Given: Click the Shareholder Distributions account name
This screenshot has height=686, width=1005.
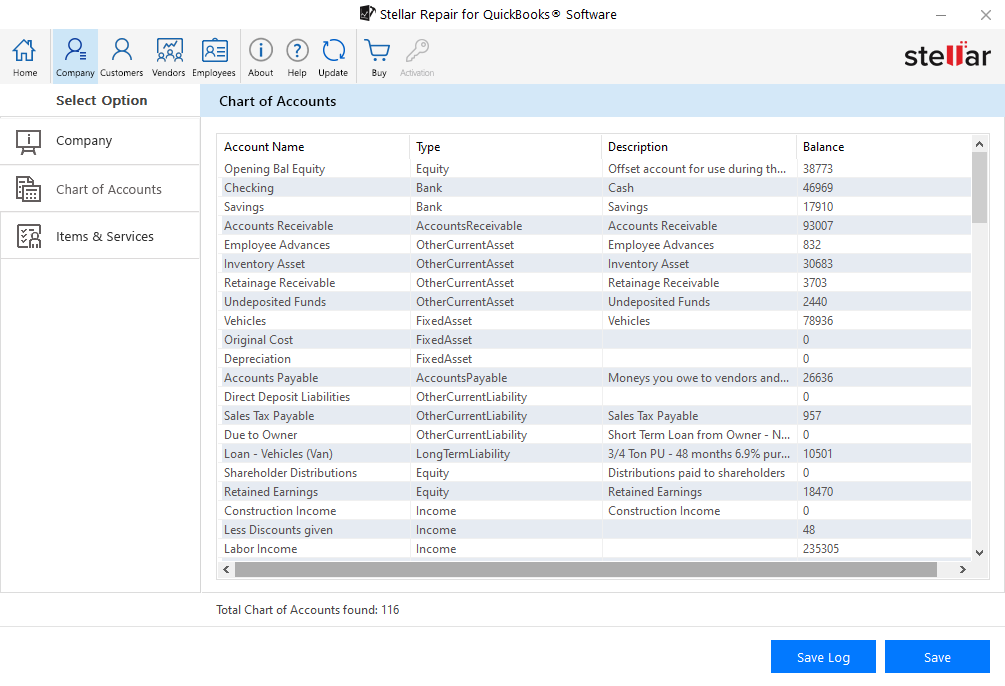Looking at the screenshot, I should point(290,473).
